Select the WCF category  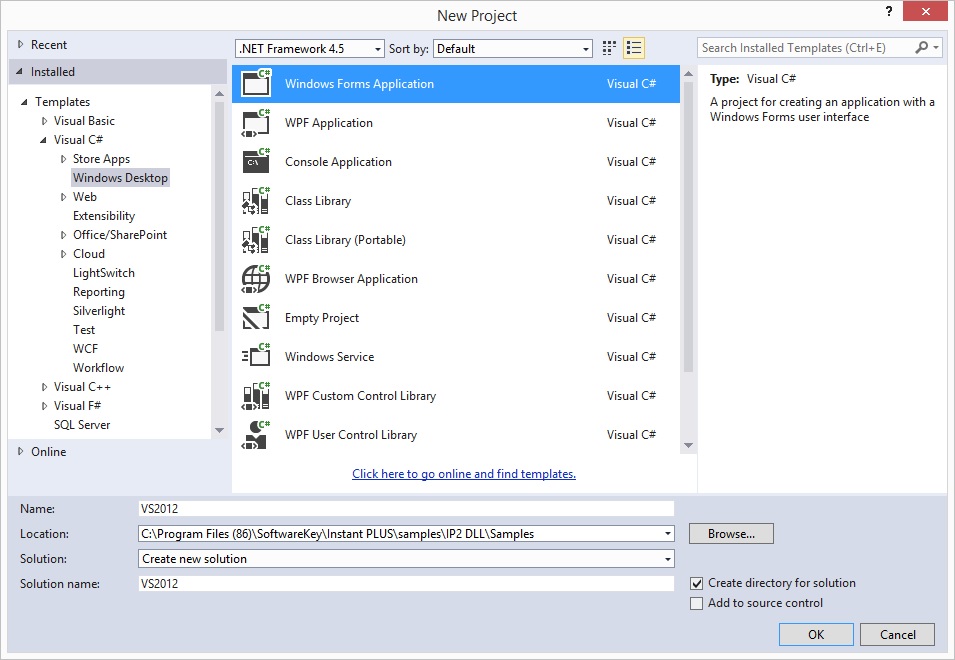coord(85,348)
